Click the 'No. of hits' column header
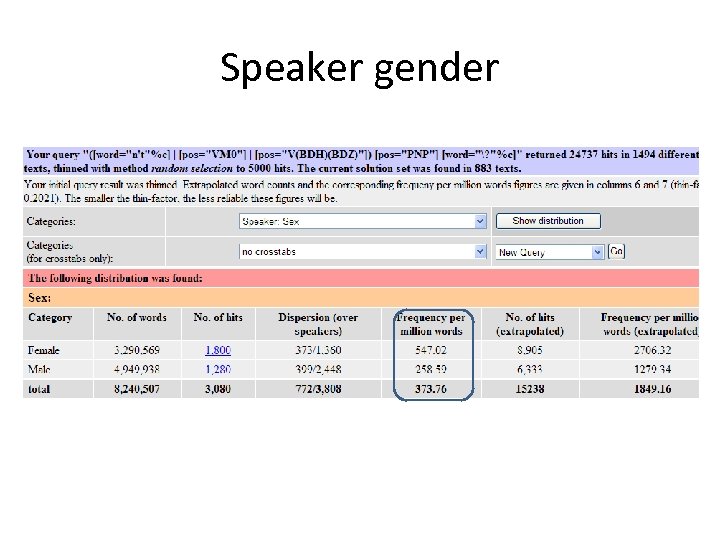Viewport: 720px width, 540px height. [x=218, y=317]
